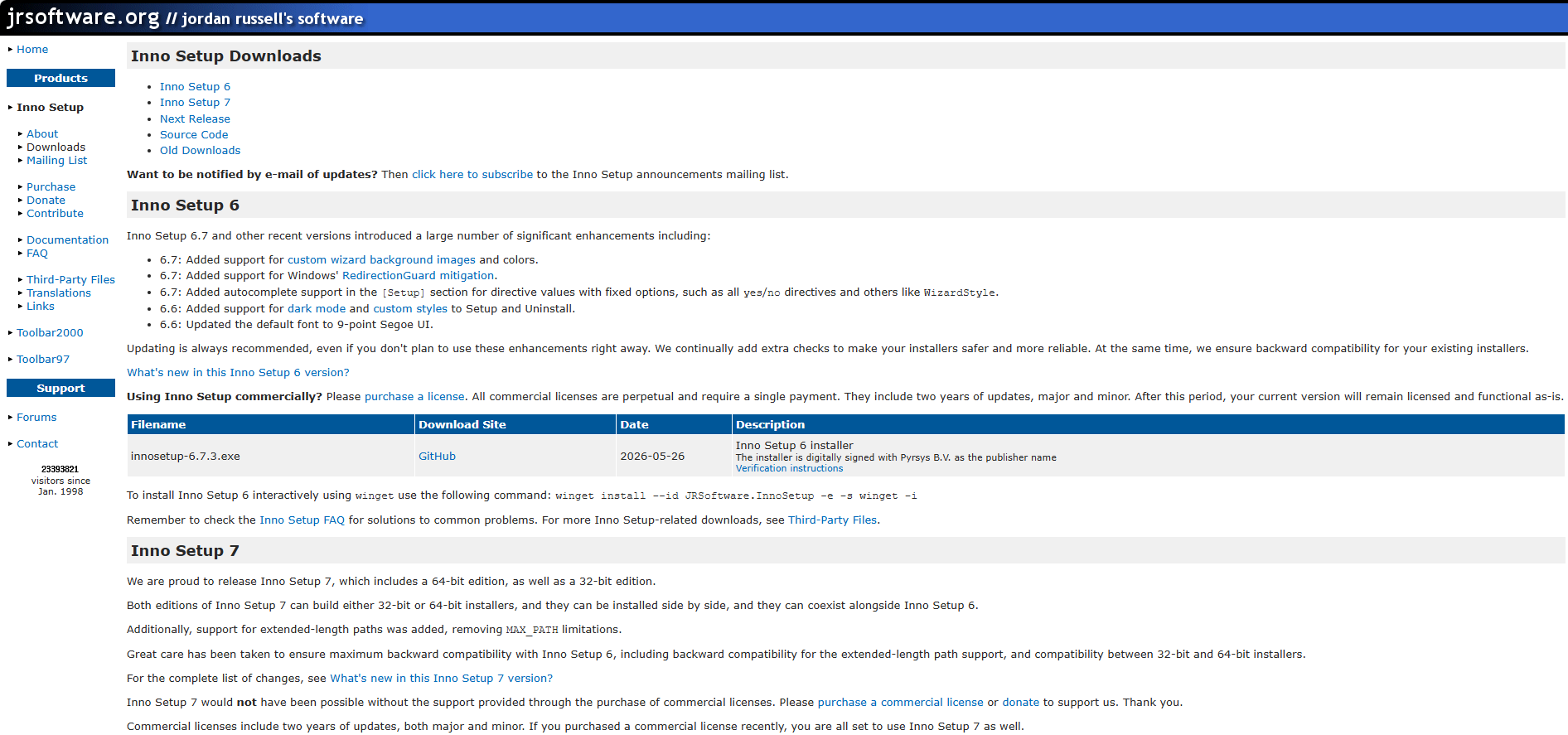
Task: Go to the Toolbar2000 product page
Action: 50,333
